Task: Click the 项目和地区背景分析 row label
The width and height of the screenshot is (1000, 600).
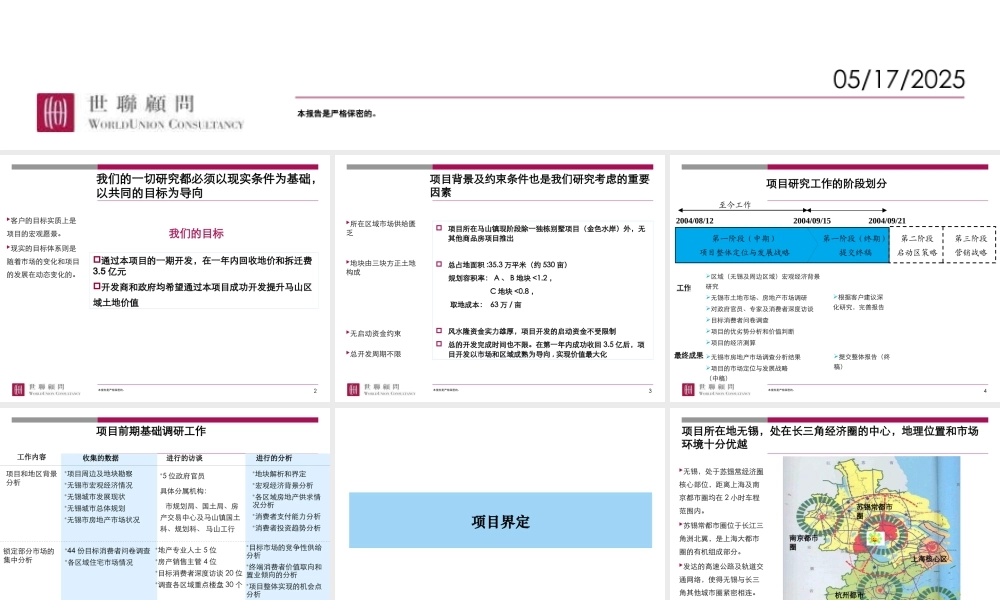Action: click(31, 478)
